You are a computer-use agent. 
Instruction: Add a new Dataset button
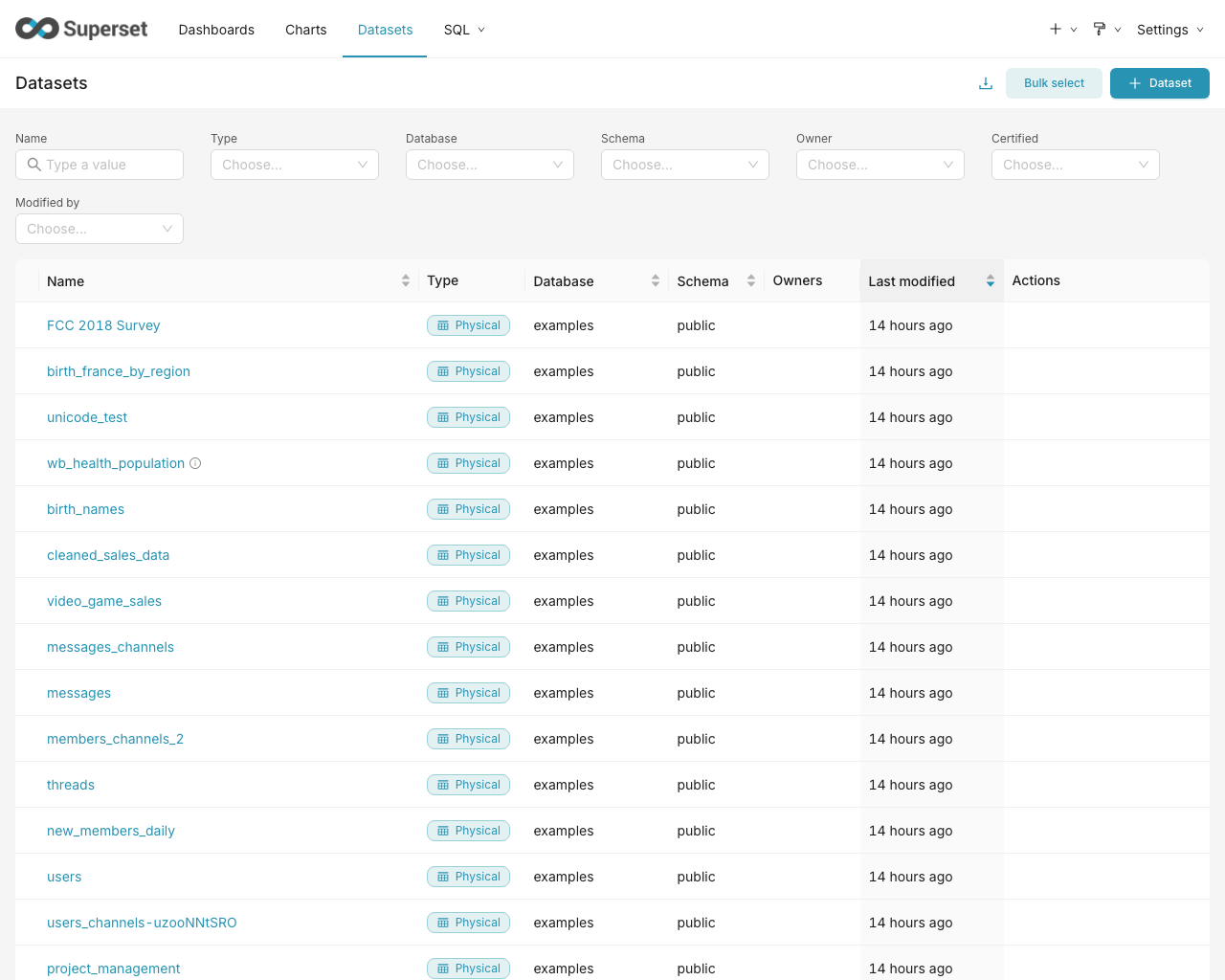pyautogui.click(x=1159, y=83)
